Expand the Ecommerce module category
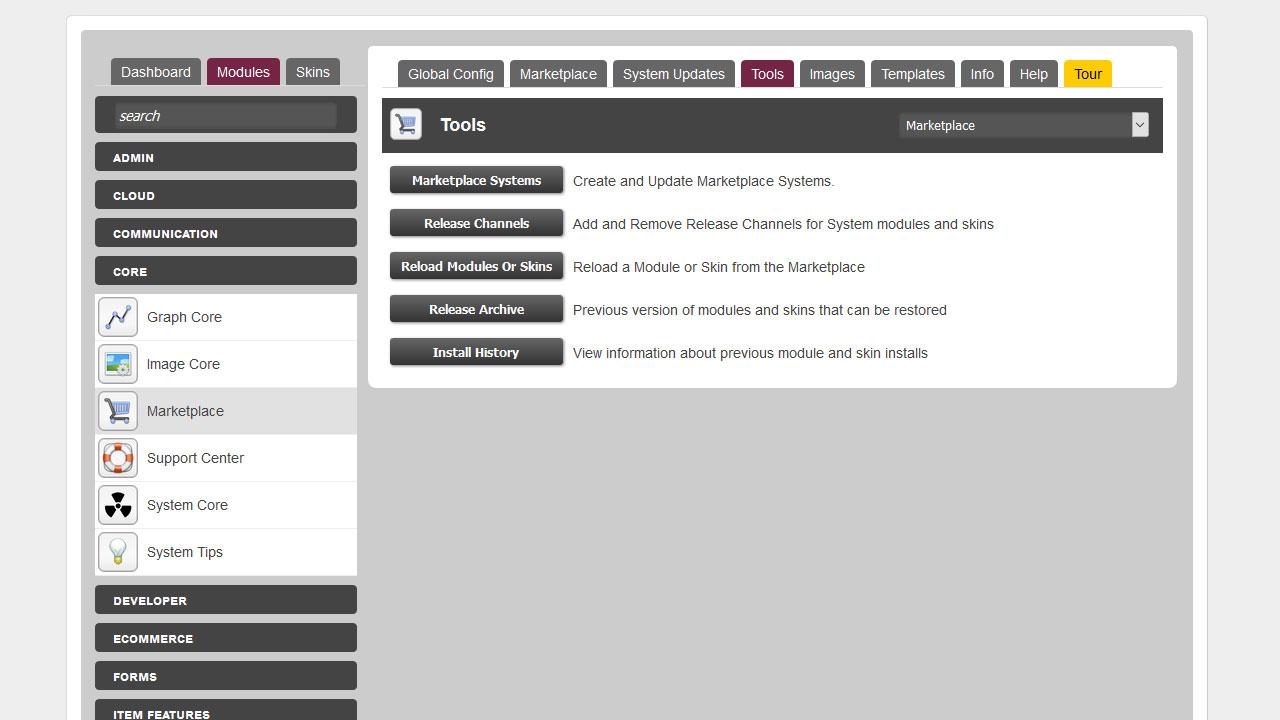 click(226, 638)
